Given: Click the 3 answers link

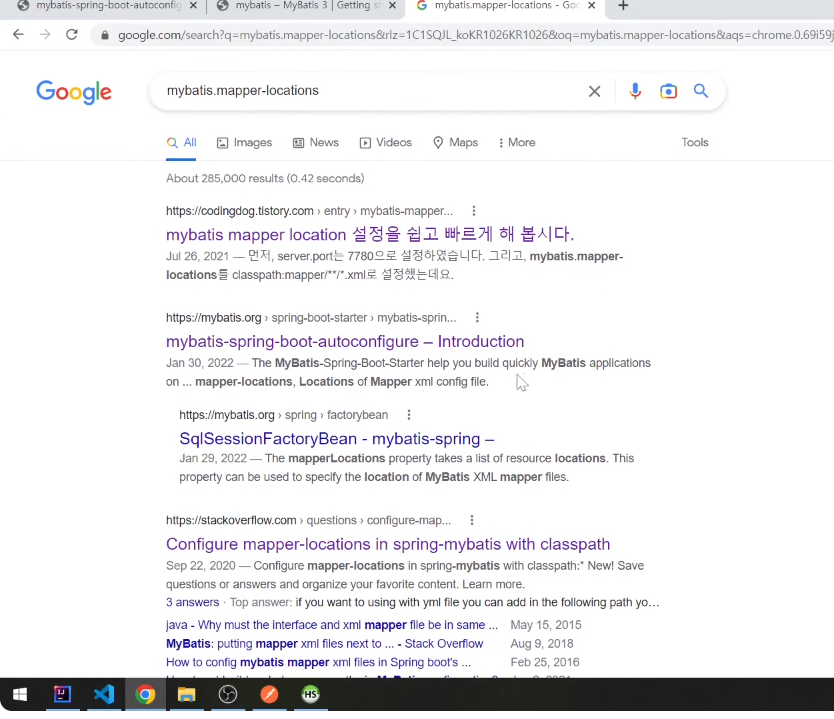Looking at the screenshot, I should pos(193,603).
